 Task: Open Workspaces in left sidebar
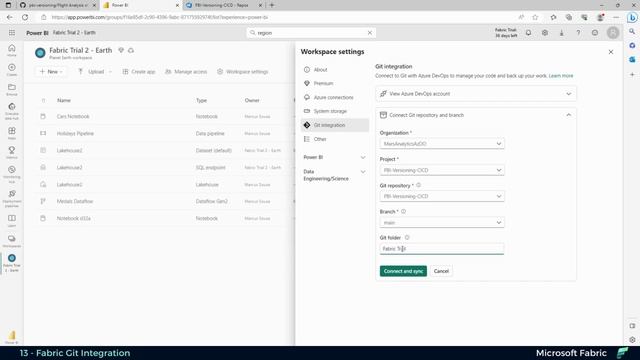[12, 241]
